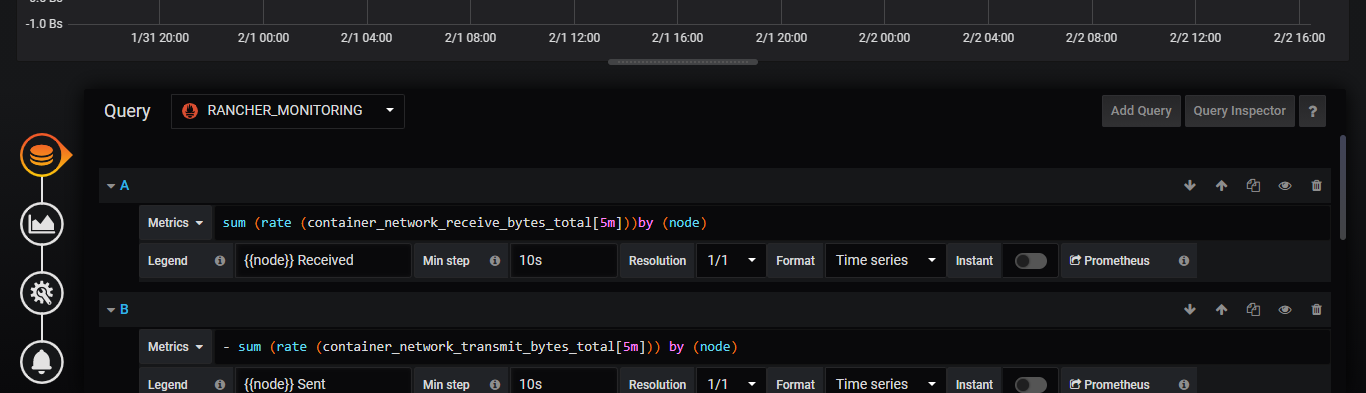Edit the transmit bytes query expression
The image size is (1366, 393).
(x=772, y=347)
